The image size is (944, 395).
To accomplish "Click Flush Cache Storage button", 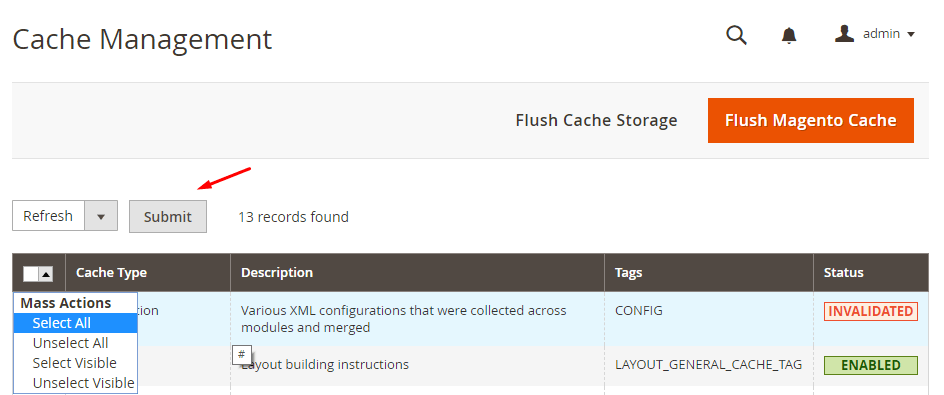I will [x=596, y=120].
